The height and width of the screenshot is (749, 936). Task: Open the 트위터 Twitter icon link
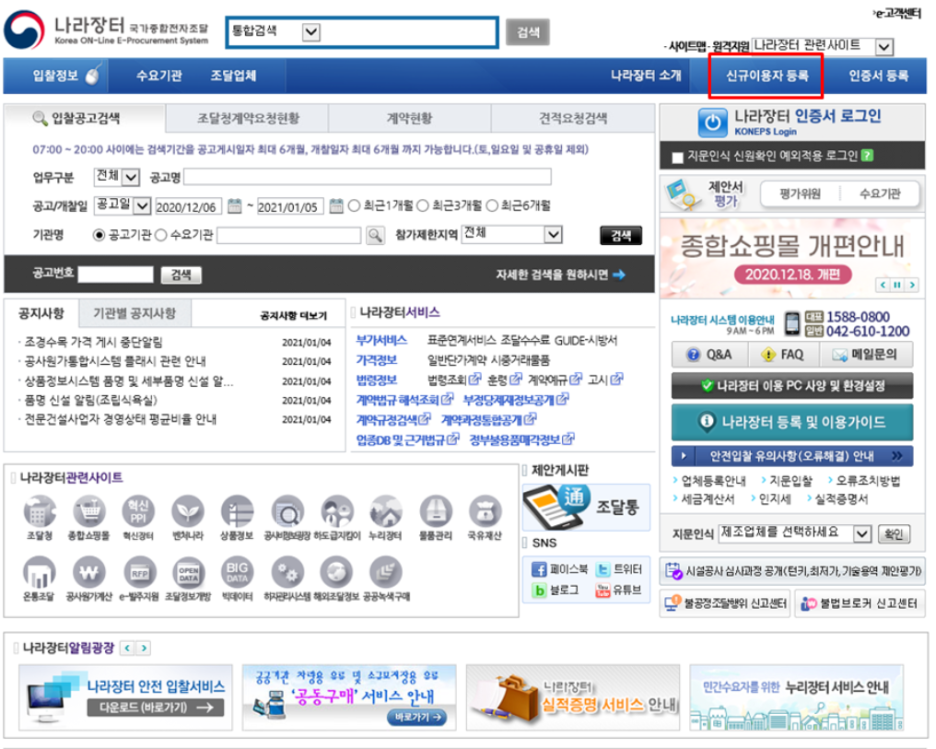[604, 569]
